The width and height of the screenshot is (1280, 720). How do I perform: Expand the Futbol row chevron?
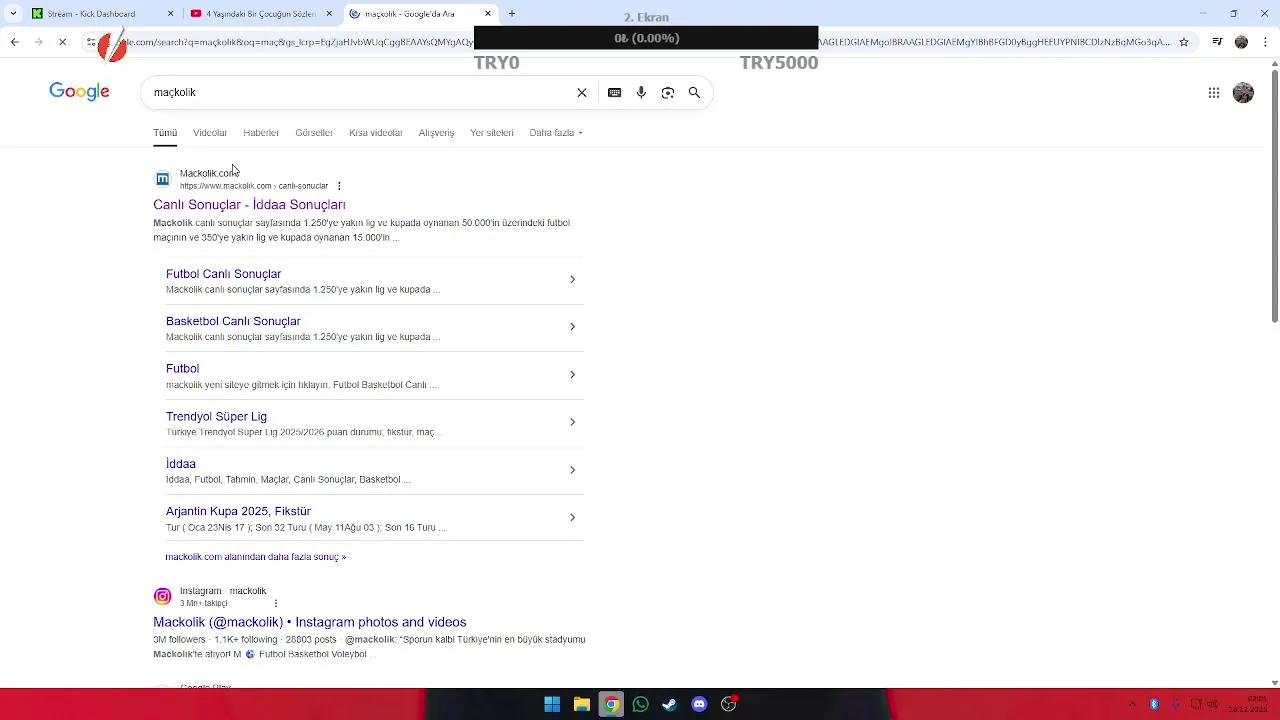pos(572,374)
